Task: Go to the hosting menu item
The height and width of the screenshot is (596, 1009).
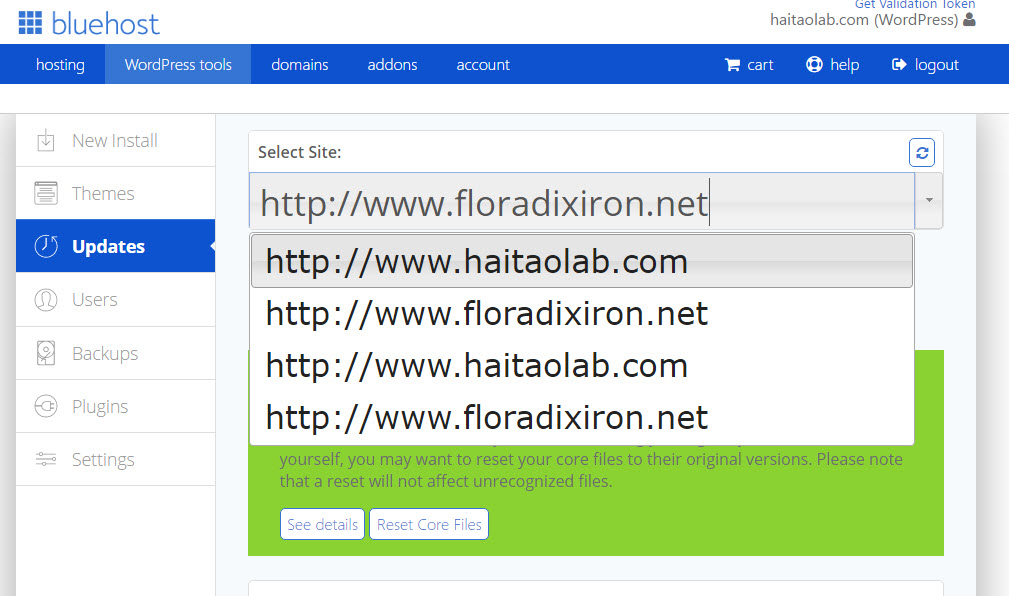Action: tap(60, 65)
